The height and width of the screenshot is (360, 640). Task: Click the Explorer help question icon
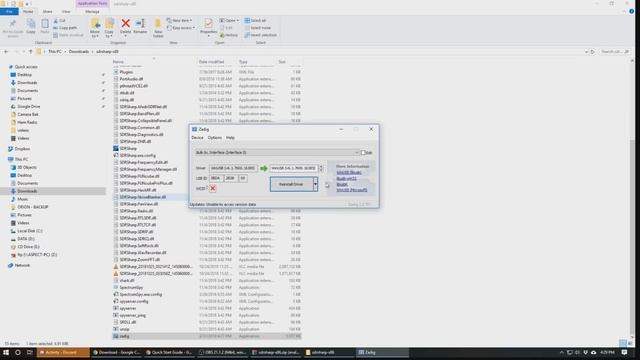pyautogui.click(x=631, y=11)
